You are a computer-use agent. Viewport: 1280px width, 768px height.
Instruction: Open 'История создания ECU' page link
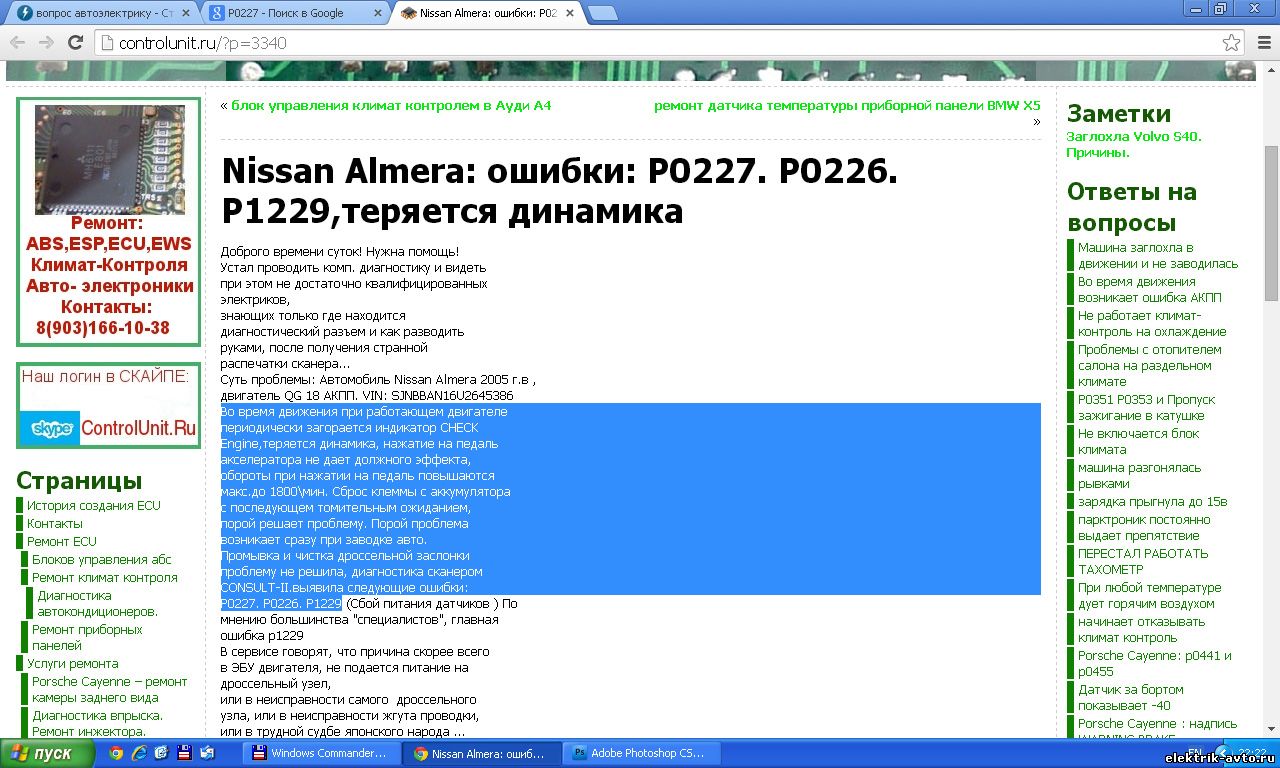(x=93, y=505)
